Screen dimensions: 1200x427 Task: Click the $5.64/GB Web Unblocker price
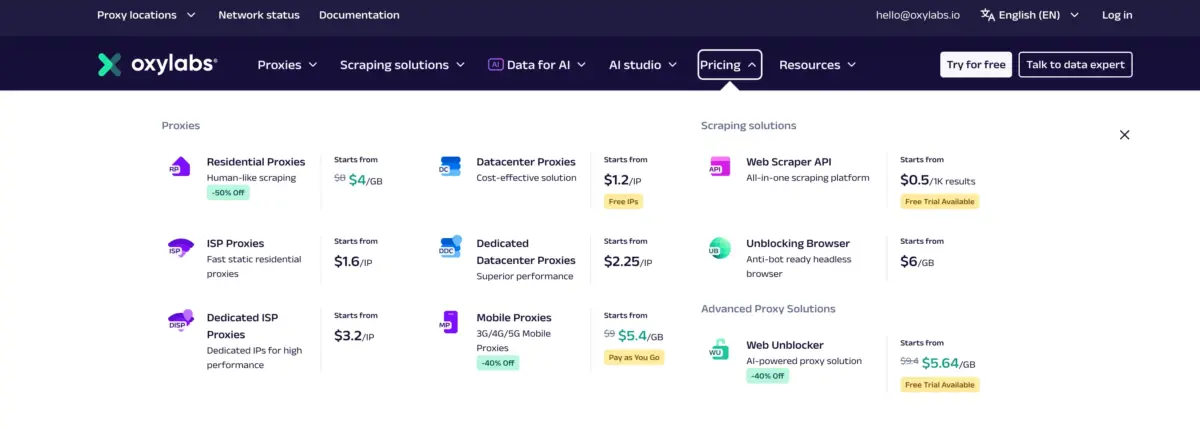pyautogui.click(x=948, y=363)
